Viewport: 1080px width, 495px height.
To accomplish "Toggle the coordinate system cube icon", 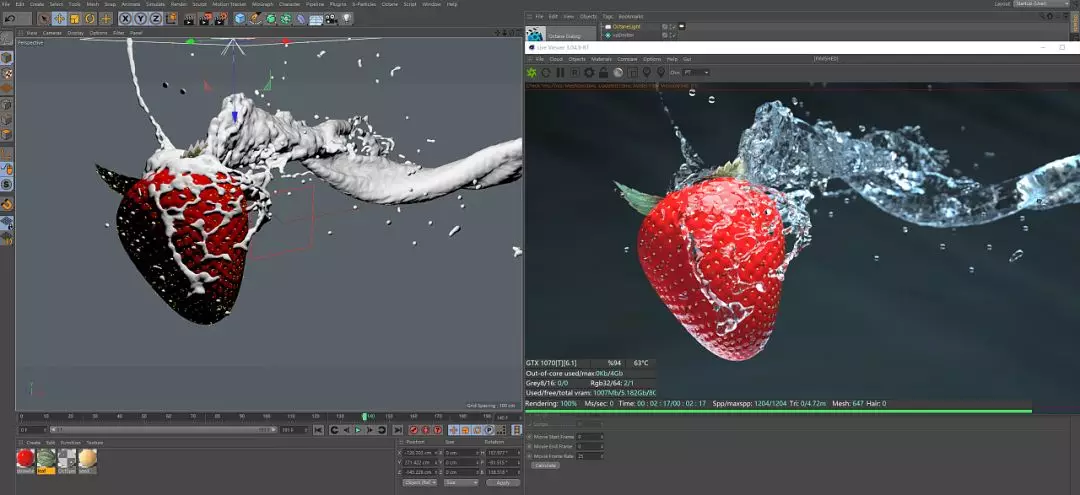I will 171,19.
